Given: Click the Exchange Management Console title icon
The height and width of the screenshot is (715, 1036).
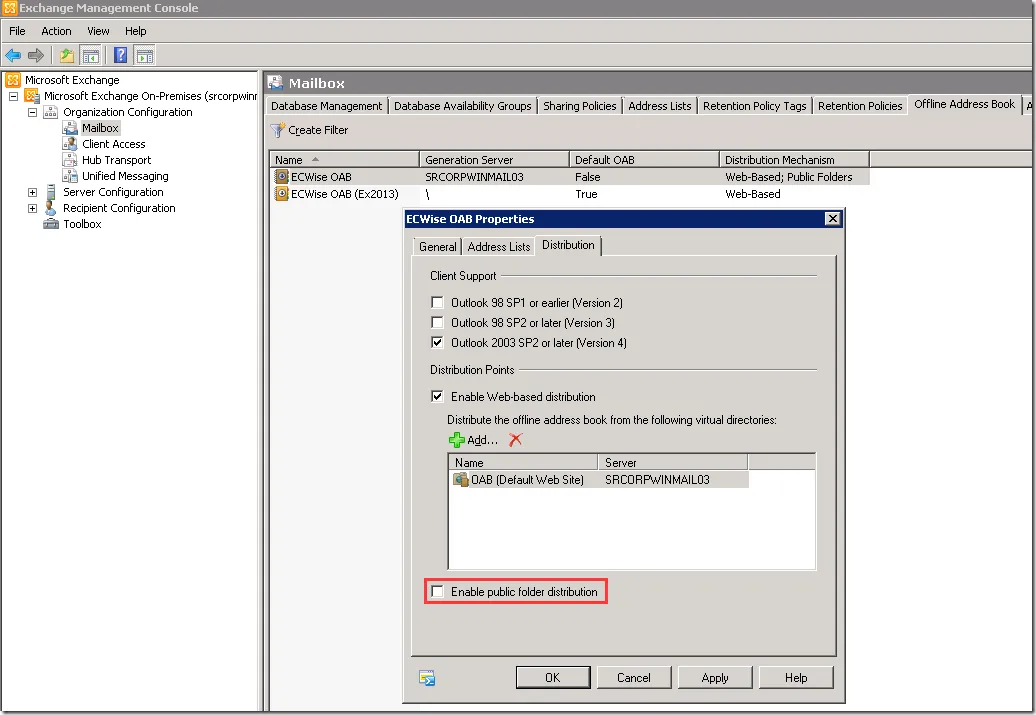Looking at the screenshot, I should tap(9, 8).
